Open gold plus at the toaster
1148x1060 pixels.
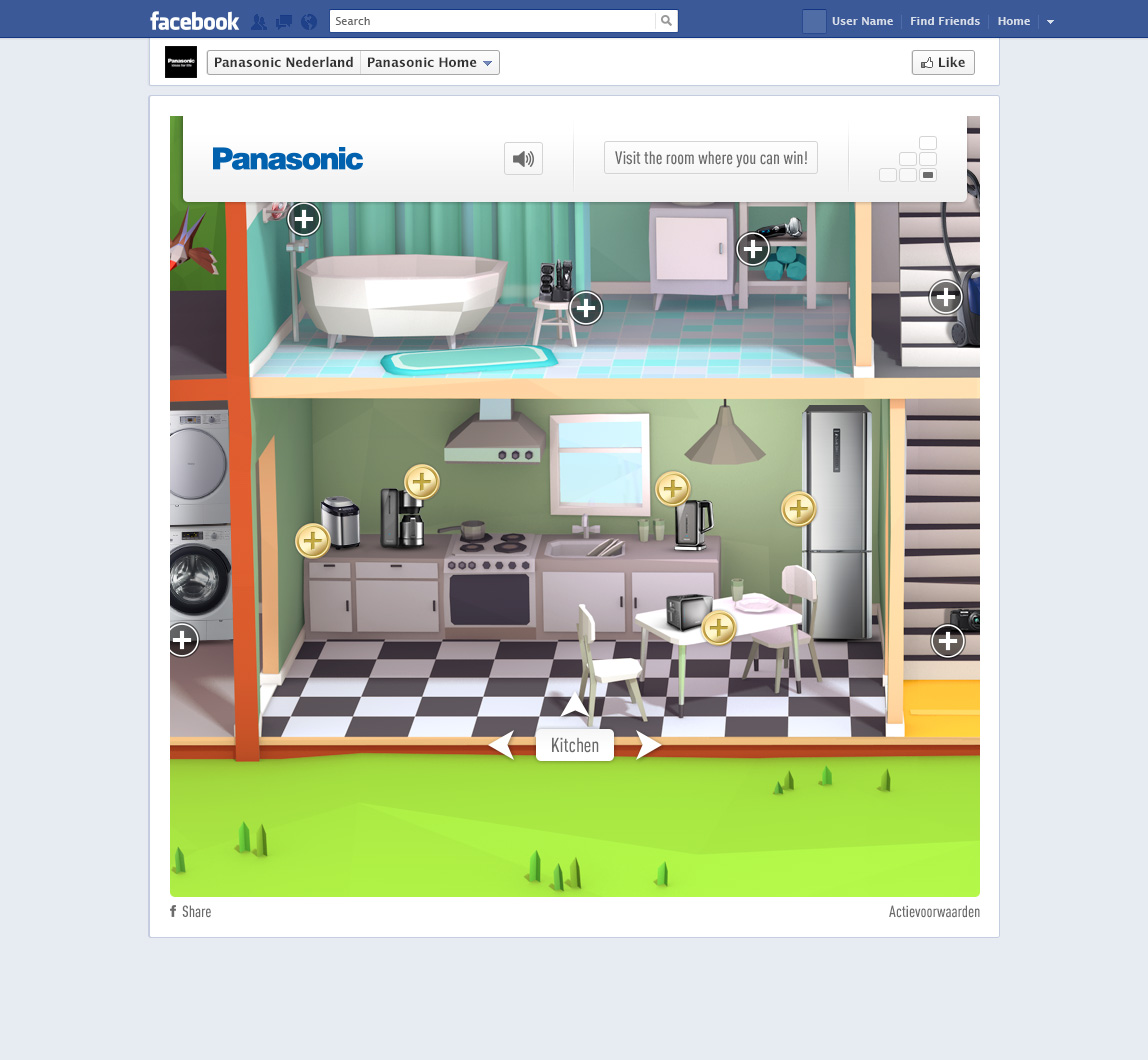(x=719, y=627)
